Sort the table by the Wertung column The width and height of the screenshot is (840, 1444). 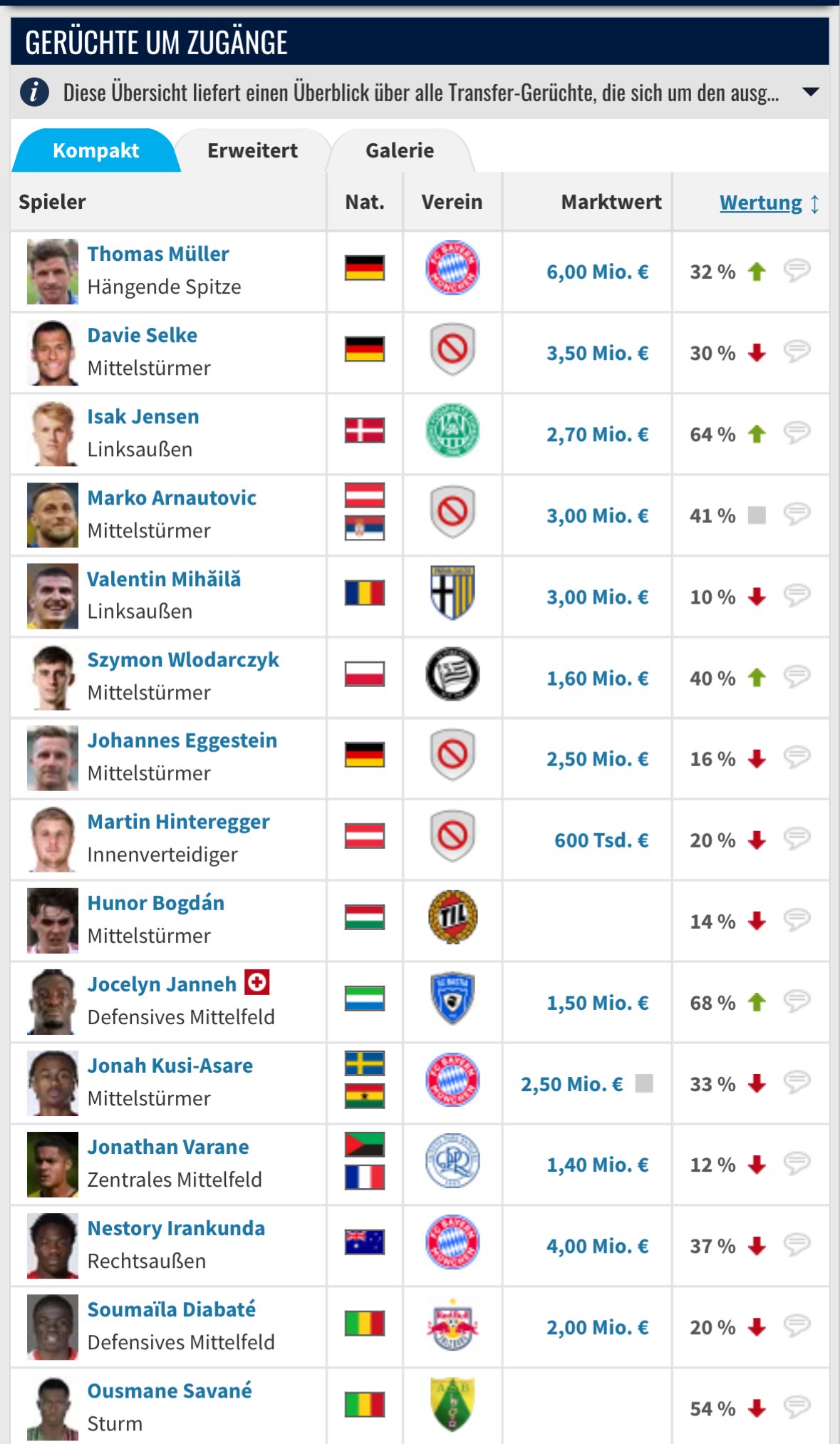[760, 202]
